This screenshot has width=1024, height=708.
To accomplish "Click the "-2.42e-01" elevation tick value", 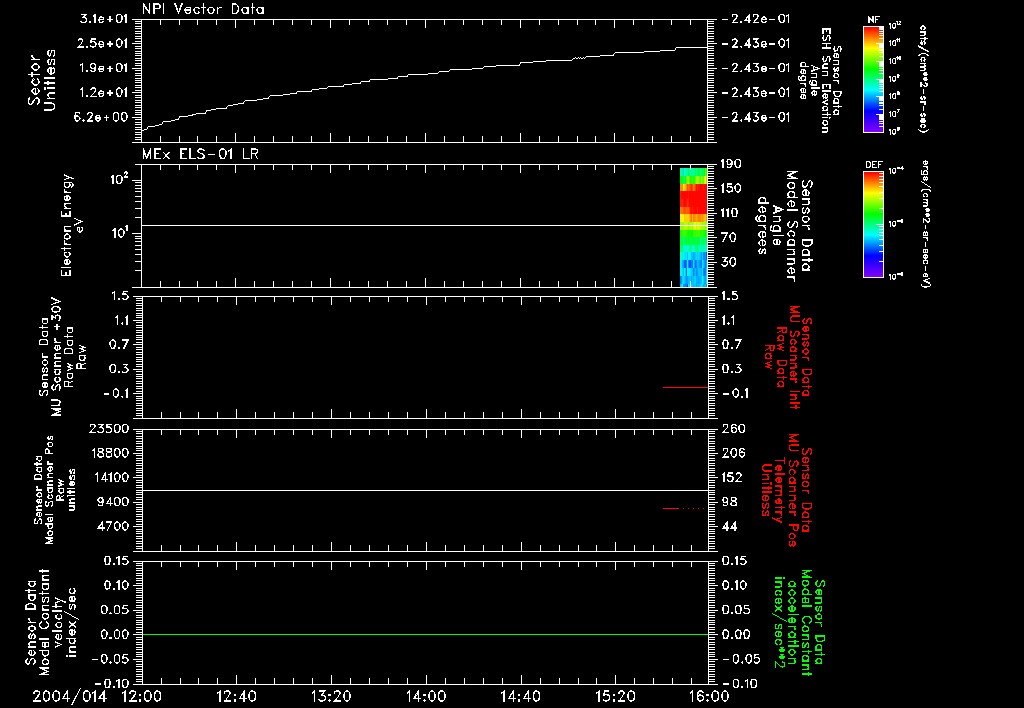I will pyautogui.click(x=756, y=18).
